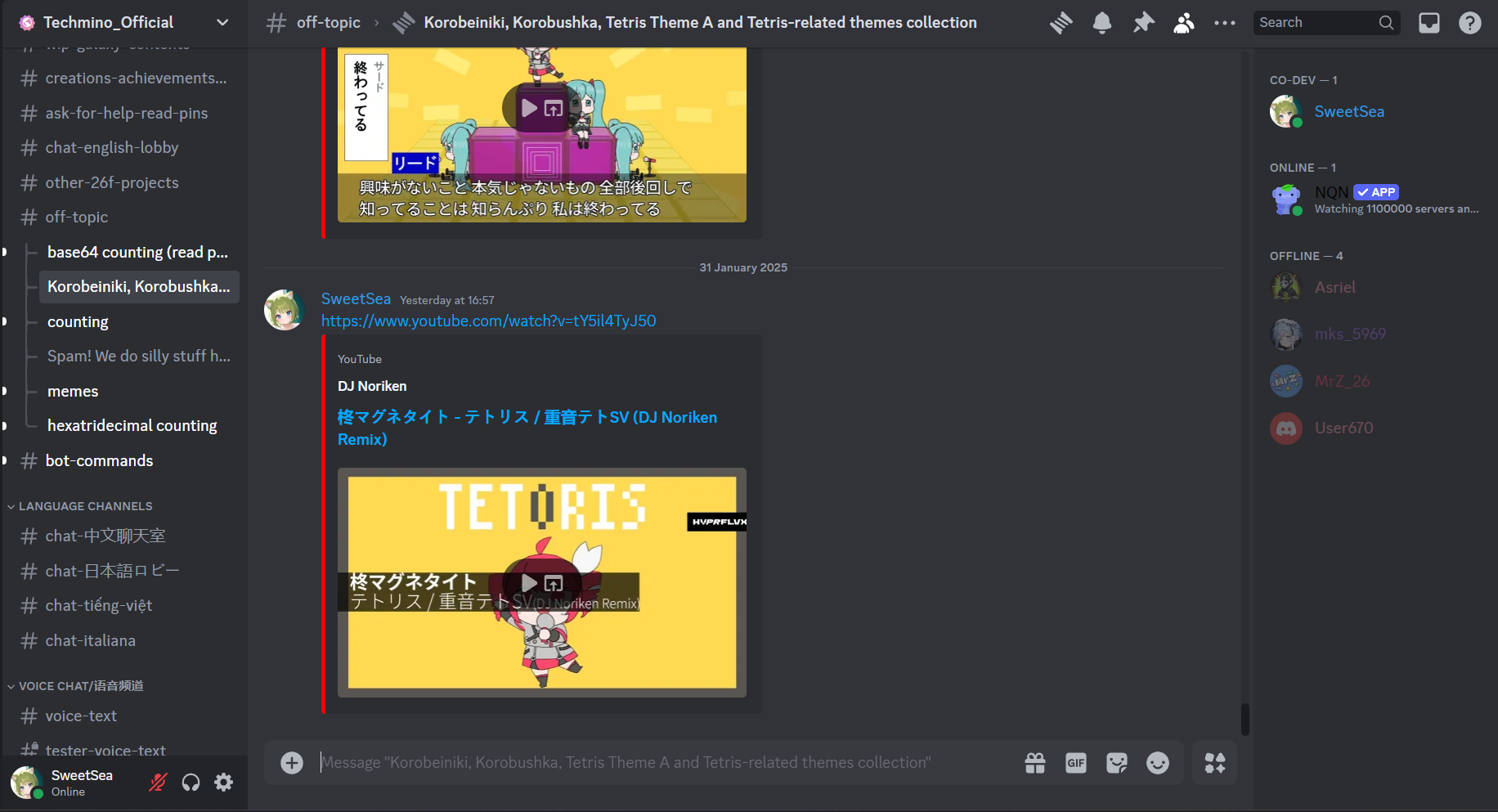Open base64 counting thread
This screenshot has height=812, width=1498.
point(137,252)
